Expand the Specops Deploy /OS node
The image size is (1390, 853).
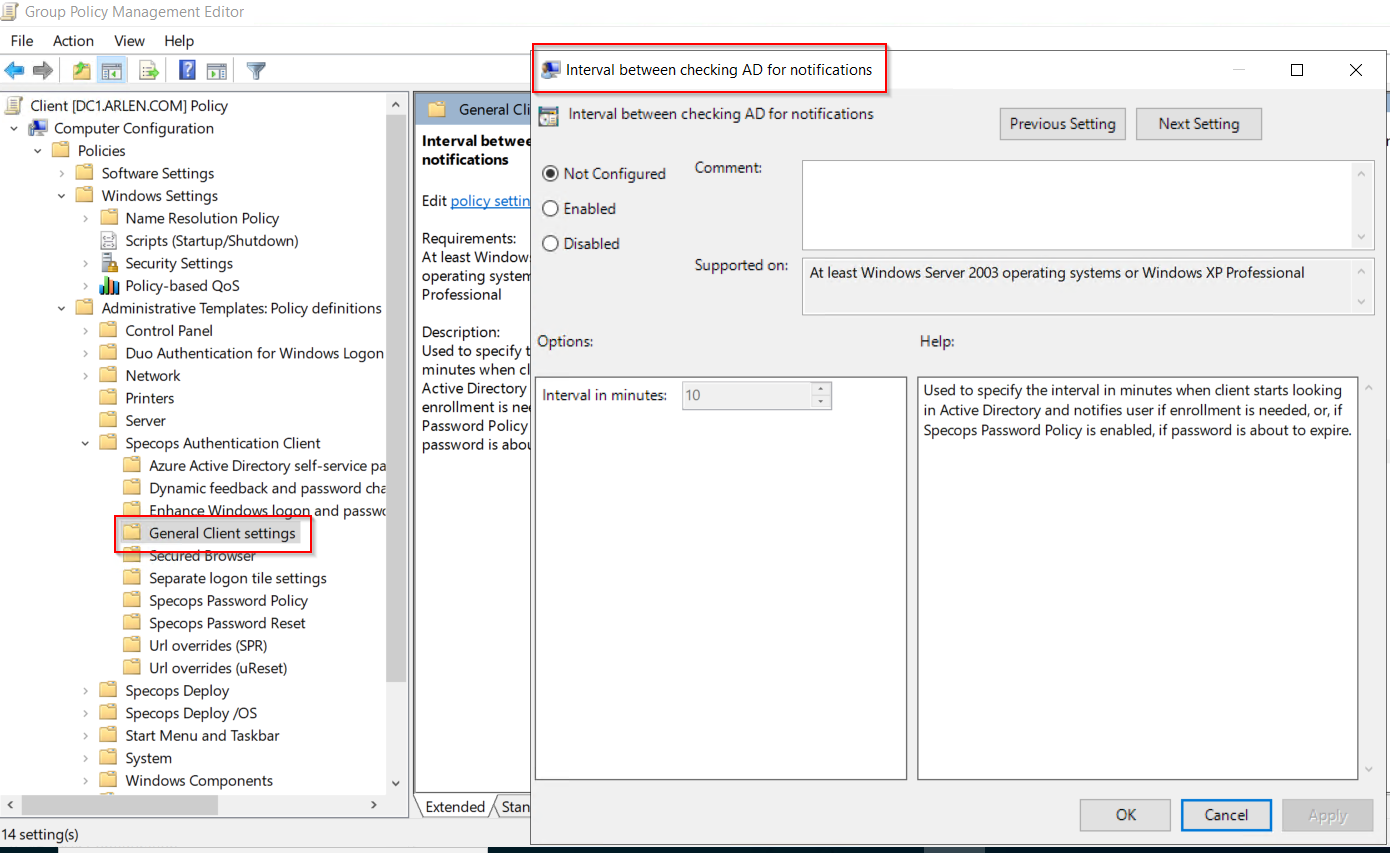(x=86, y=713)
